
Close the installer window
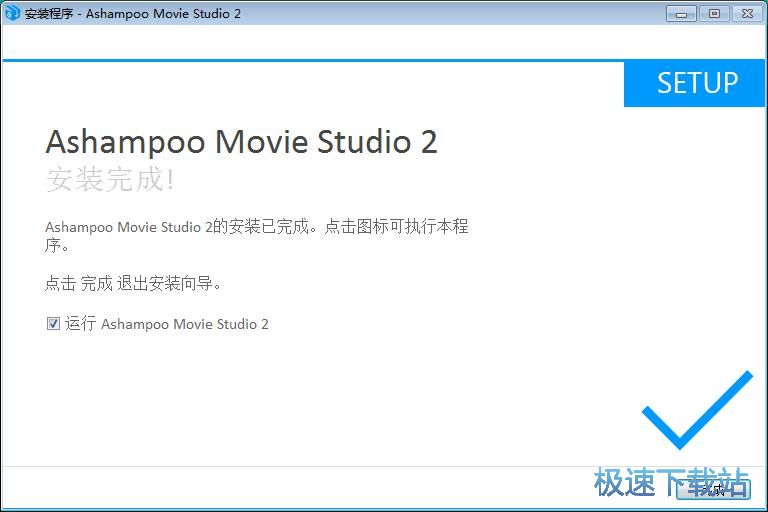pos(747,14)
